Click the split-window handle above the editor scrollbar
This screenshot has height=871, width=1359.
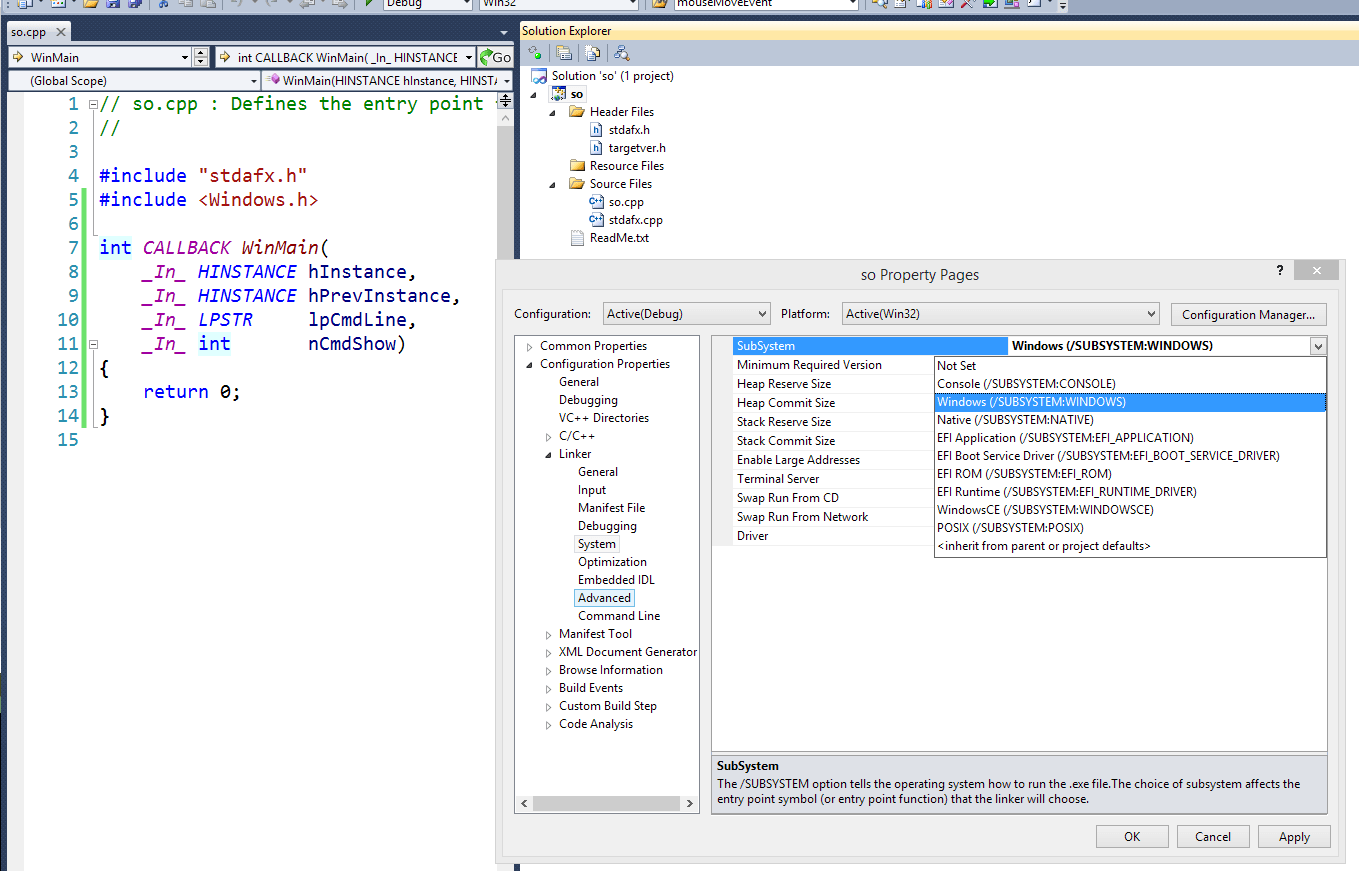(x=505, y=103)
